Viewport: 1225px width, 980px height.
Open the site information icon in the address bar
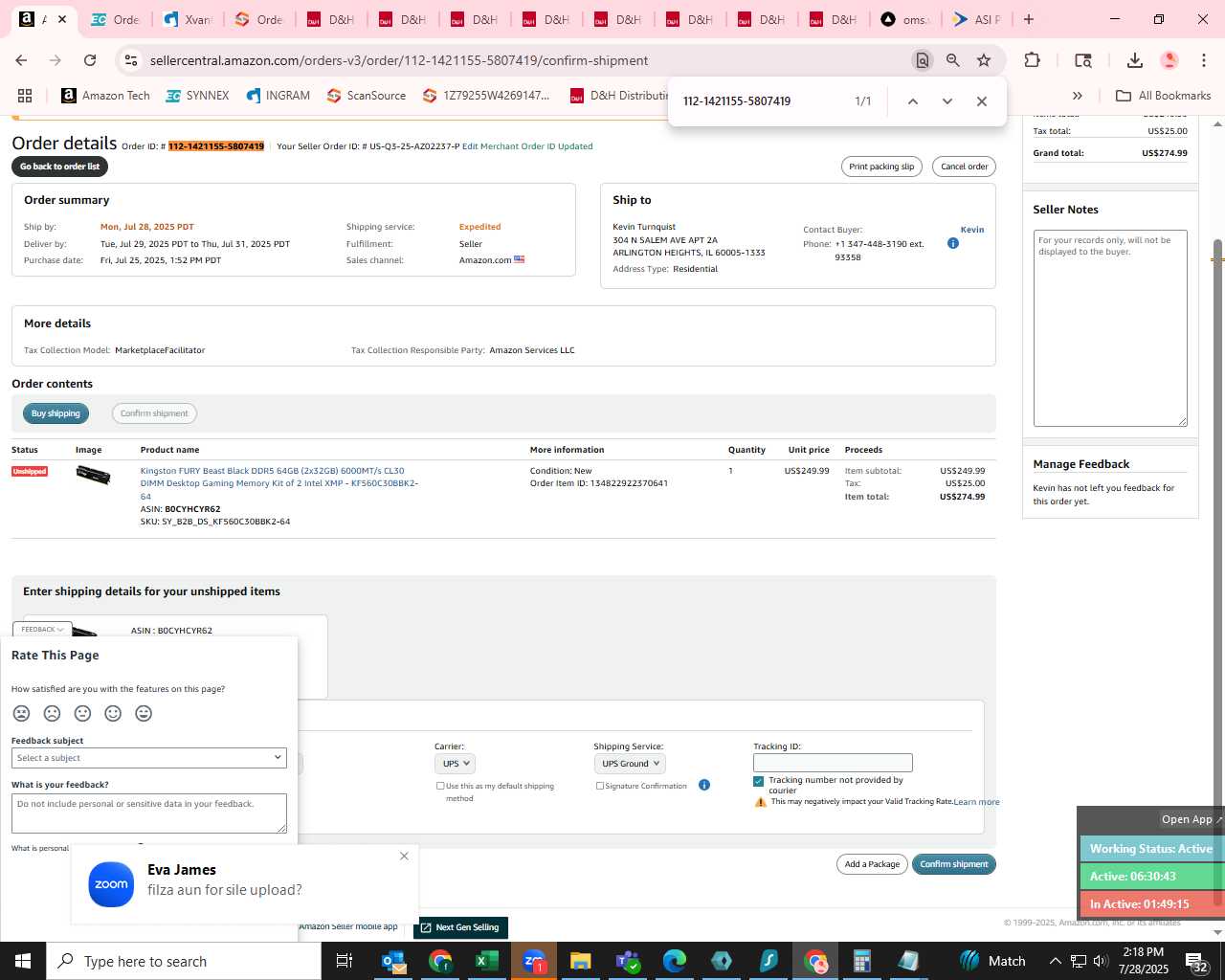130,60
